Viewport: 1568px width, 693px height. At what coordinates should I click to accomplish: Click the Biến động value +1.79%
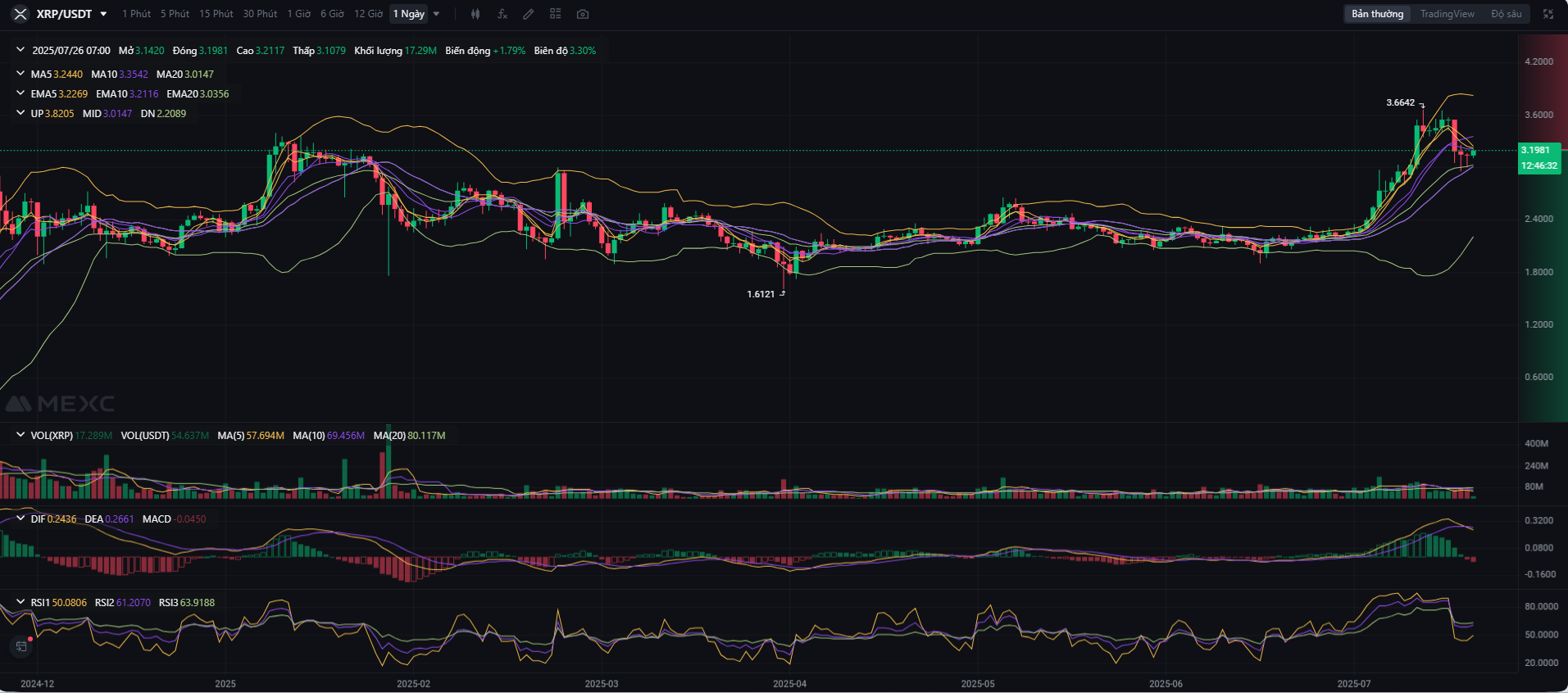point(509,50)
